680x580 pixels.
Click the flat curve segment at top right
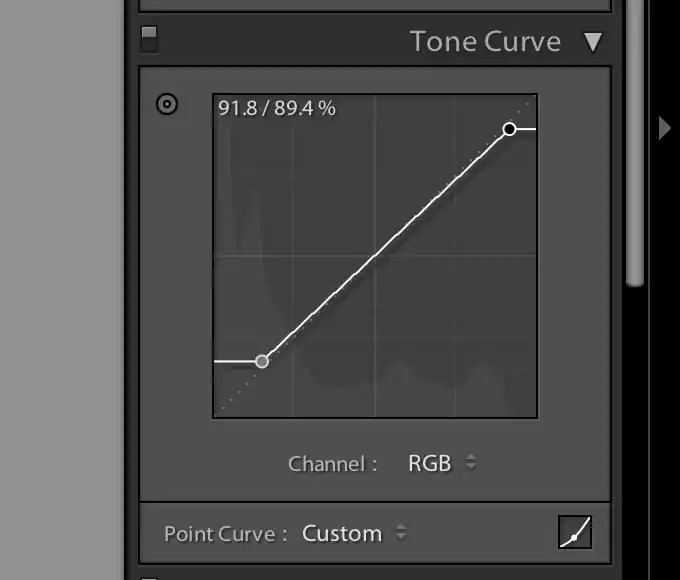click(x=526, y=129)
